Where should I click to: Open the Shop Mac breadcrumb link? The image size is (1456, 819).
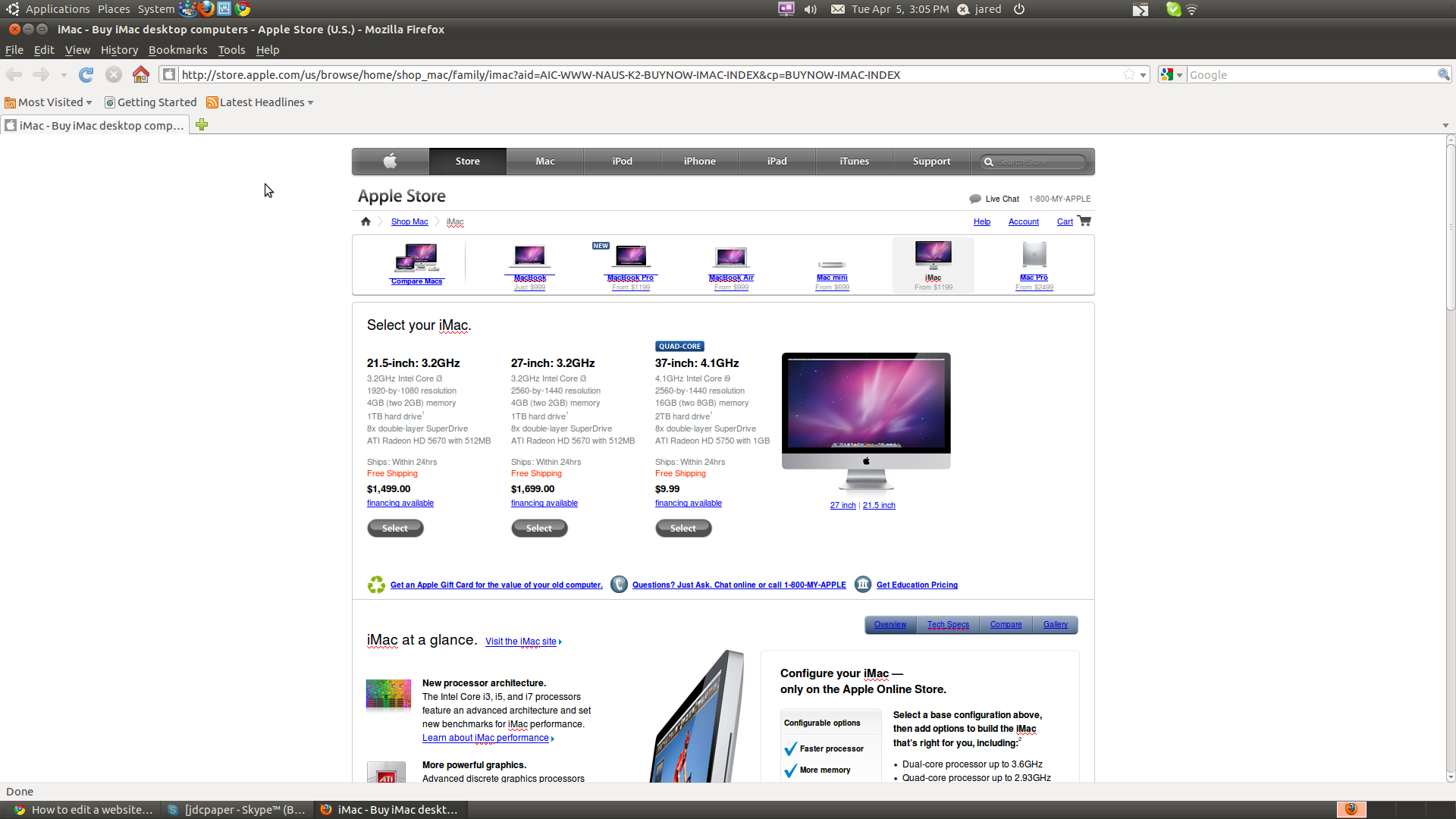(409, 222)
